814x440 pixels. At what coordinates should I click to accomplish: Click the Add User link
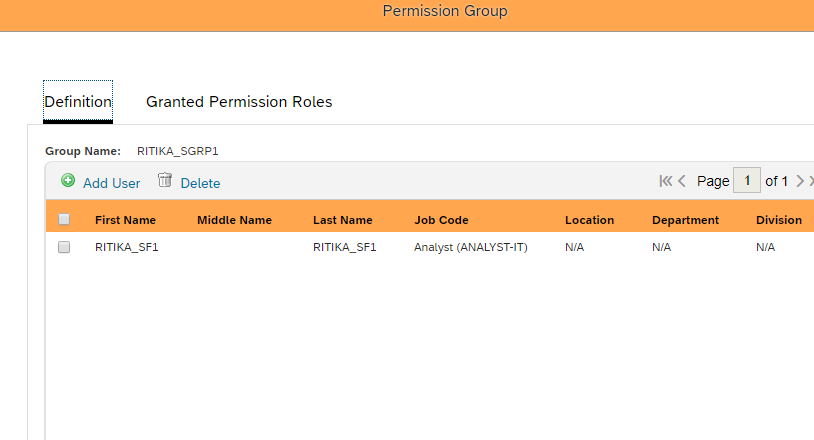(112, 183)
